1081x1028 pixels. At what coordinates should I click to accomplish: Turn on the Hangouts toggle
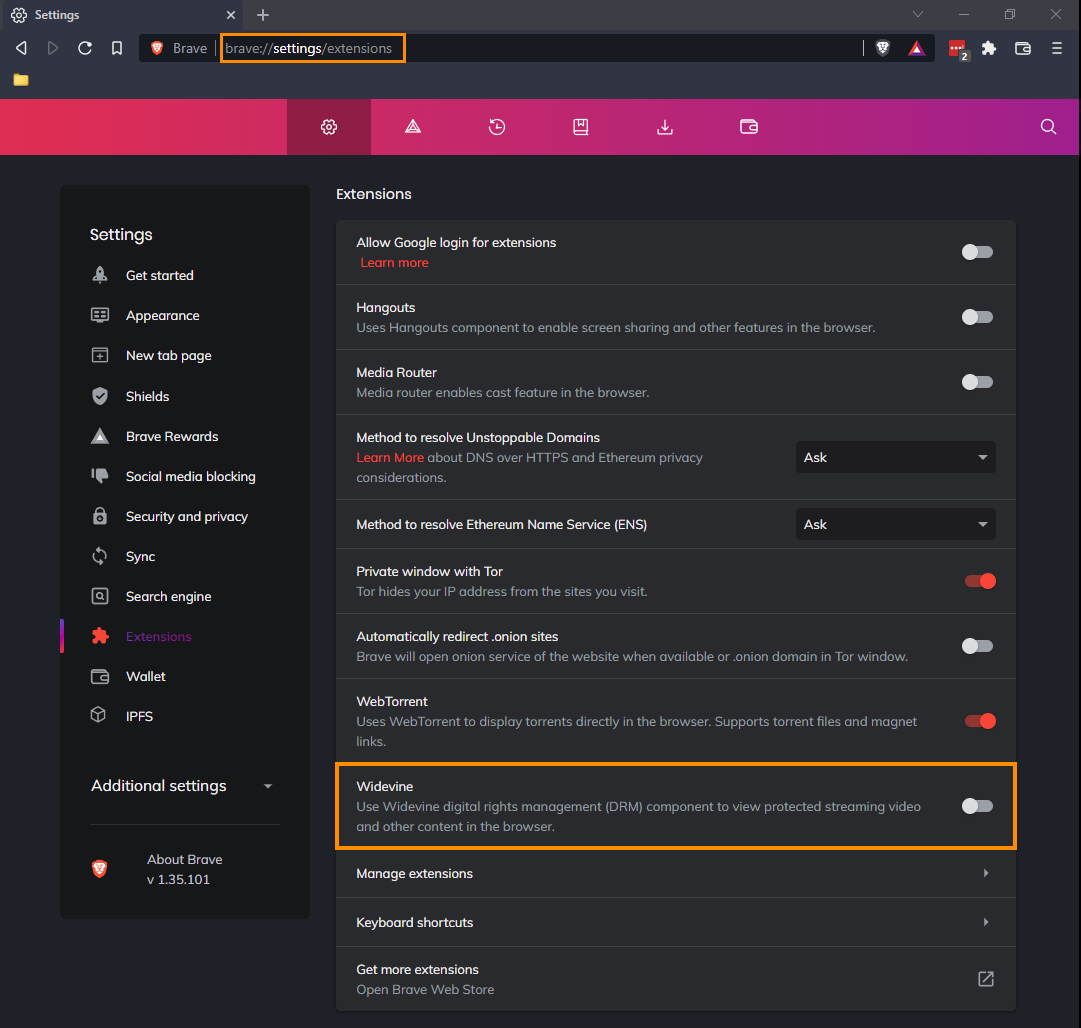coord(977,317)
